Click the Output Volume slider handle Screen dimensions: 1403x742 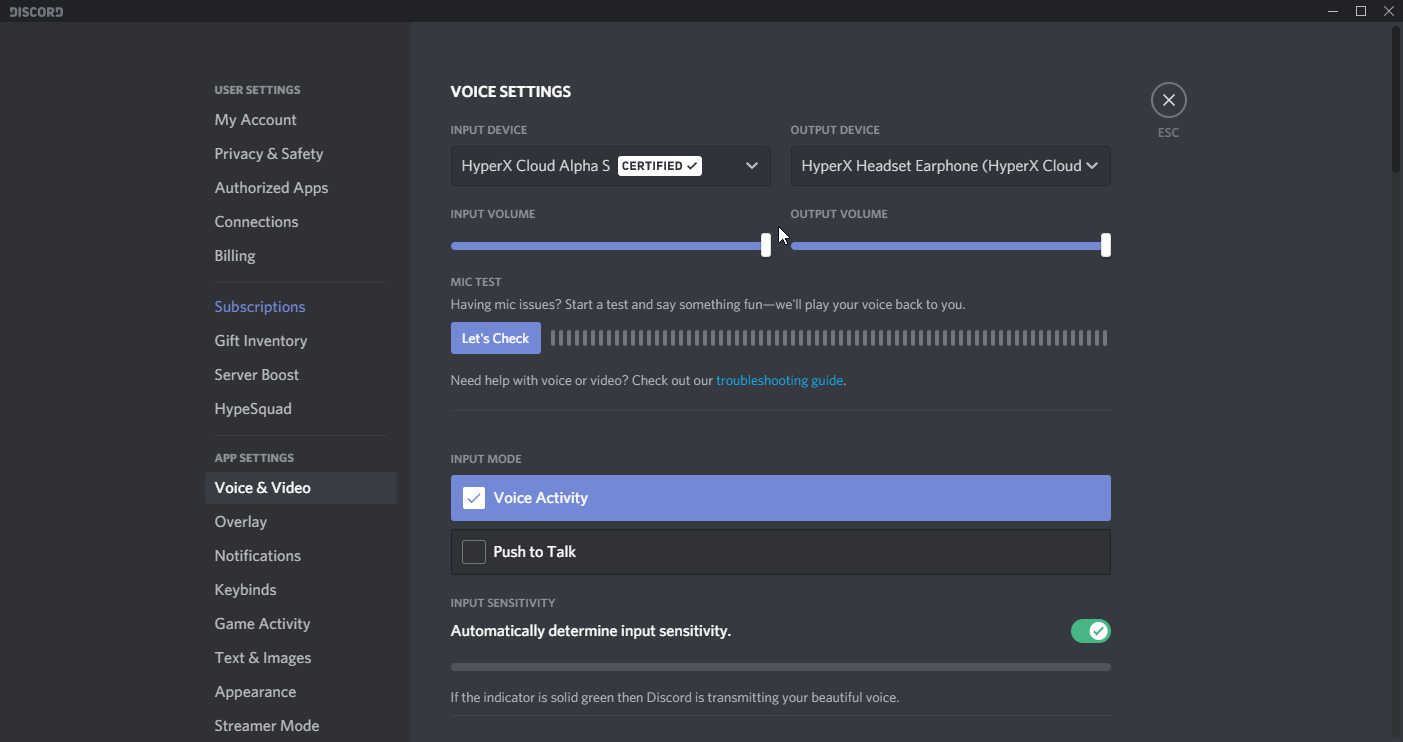(1105, 245)
